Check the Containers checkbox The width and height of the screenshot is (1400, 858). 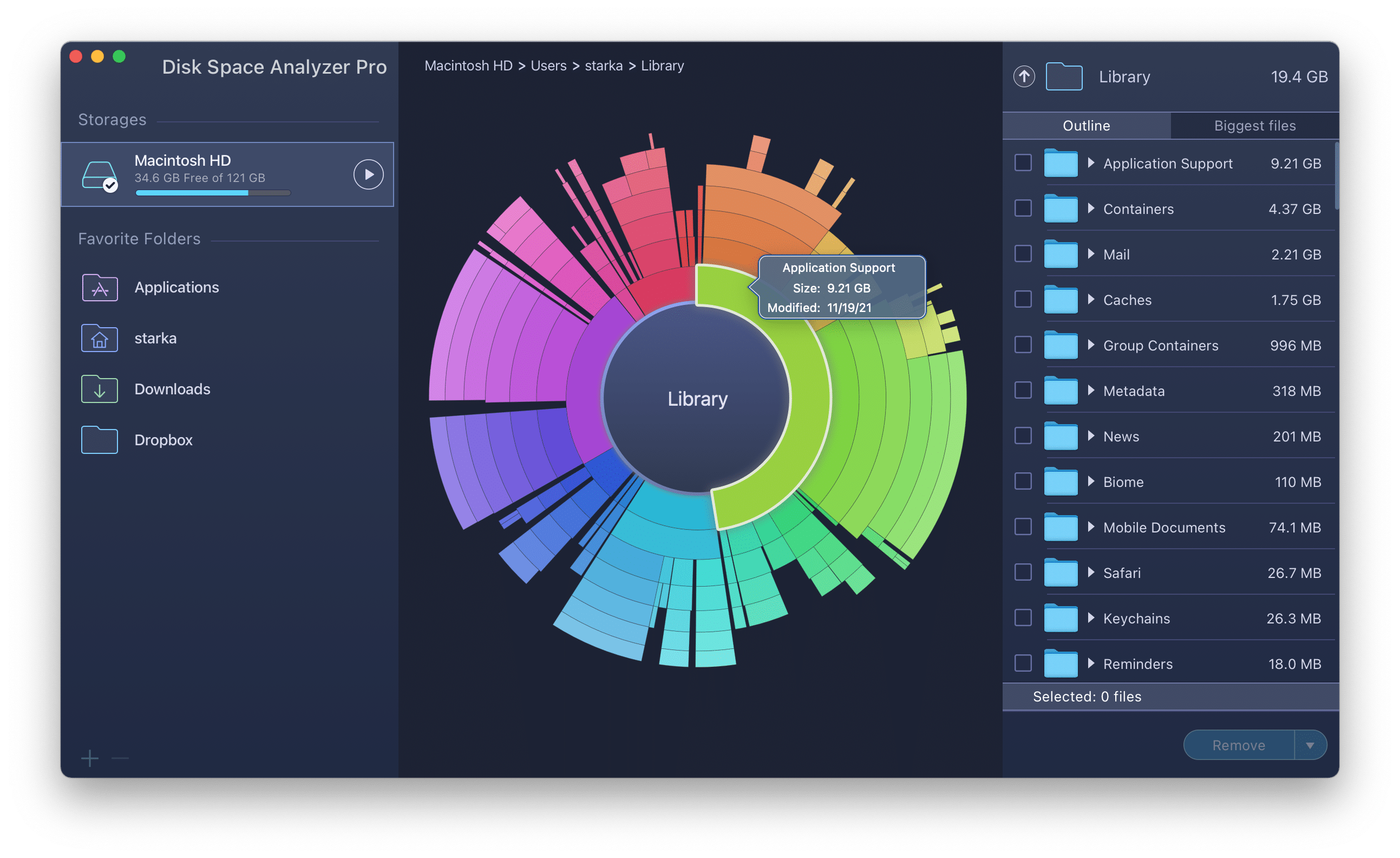1023,208
